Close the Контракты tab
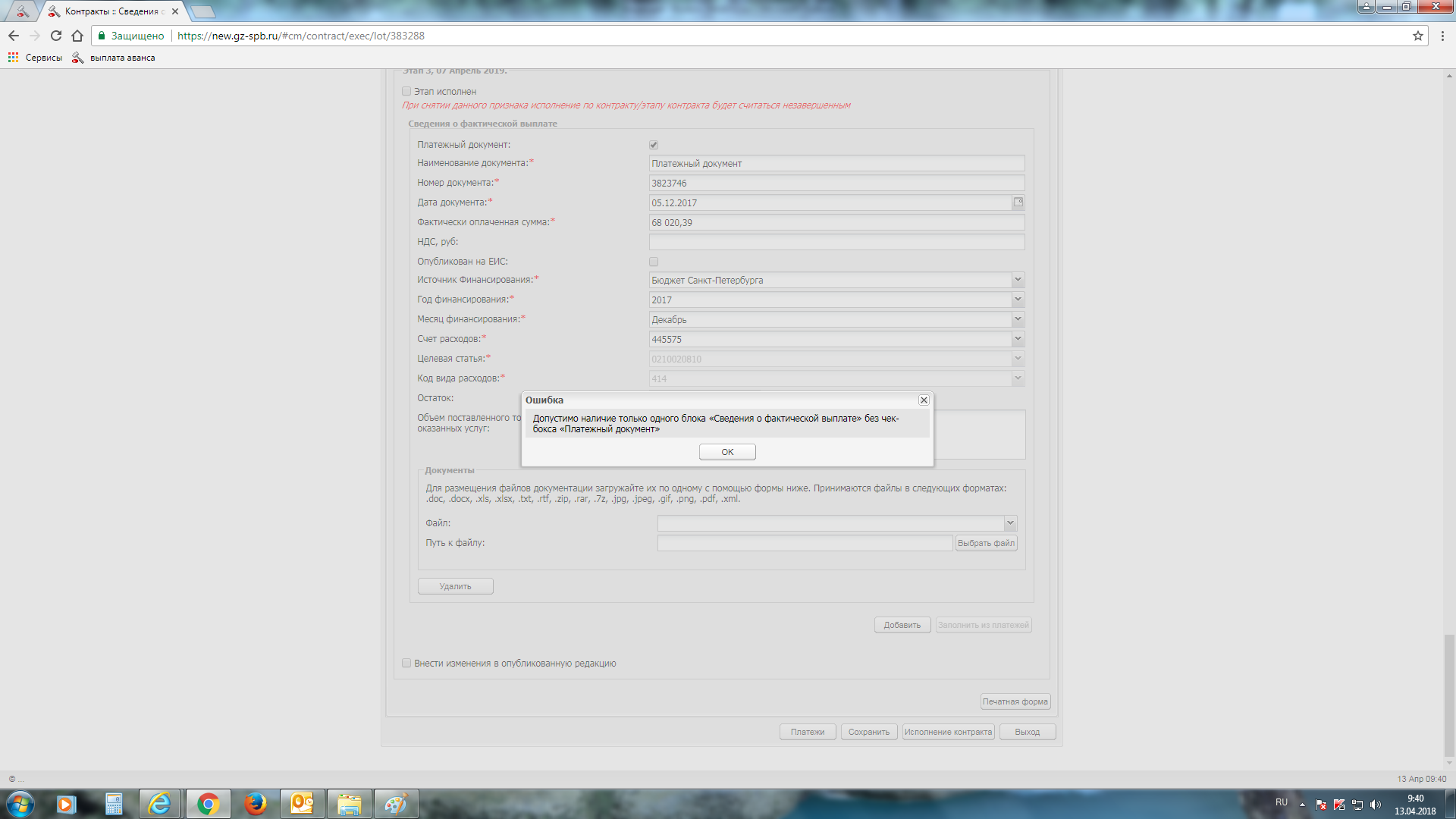Viewport: 1456px width, 819px height. [175, 11]
